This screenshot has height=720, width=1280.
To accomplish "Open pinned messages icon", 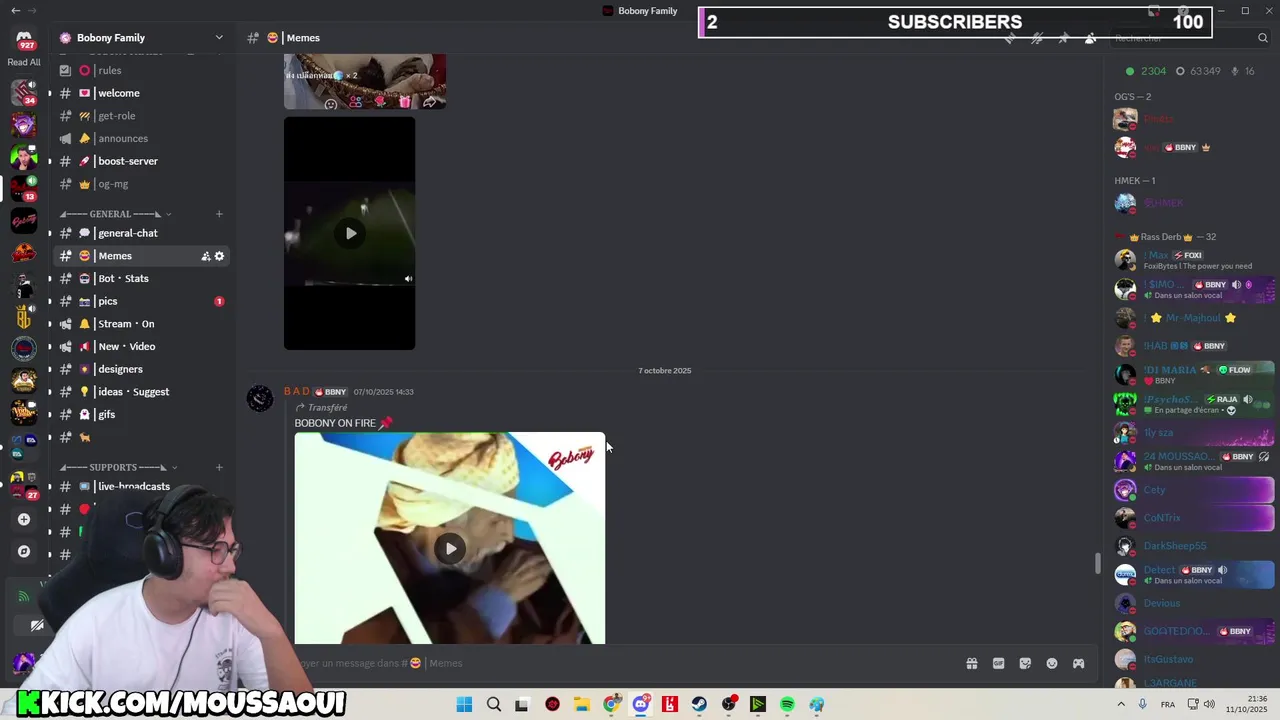I will coord(1063,38).
